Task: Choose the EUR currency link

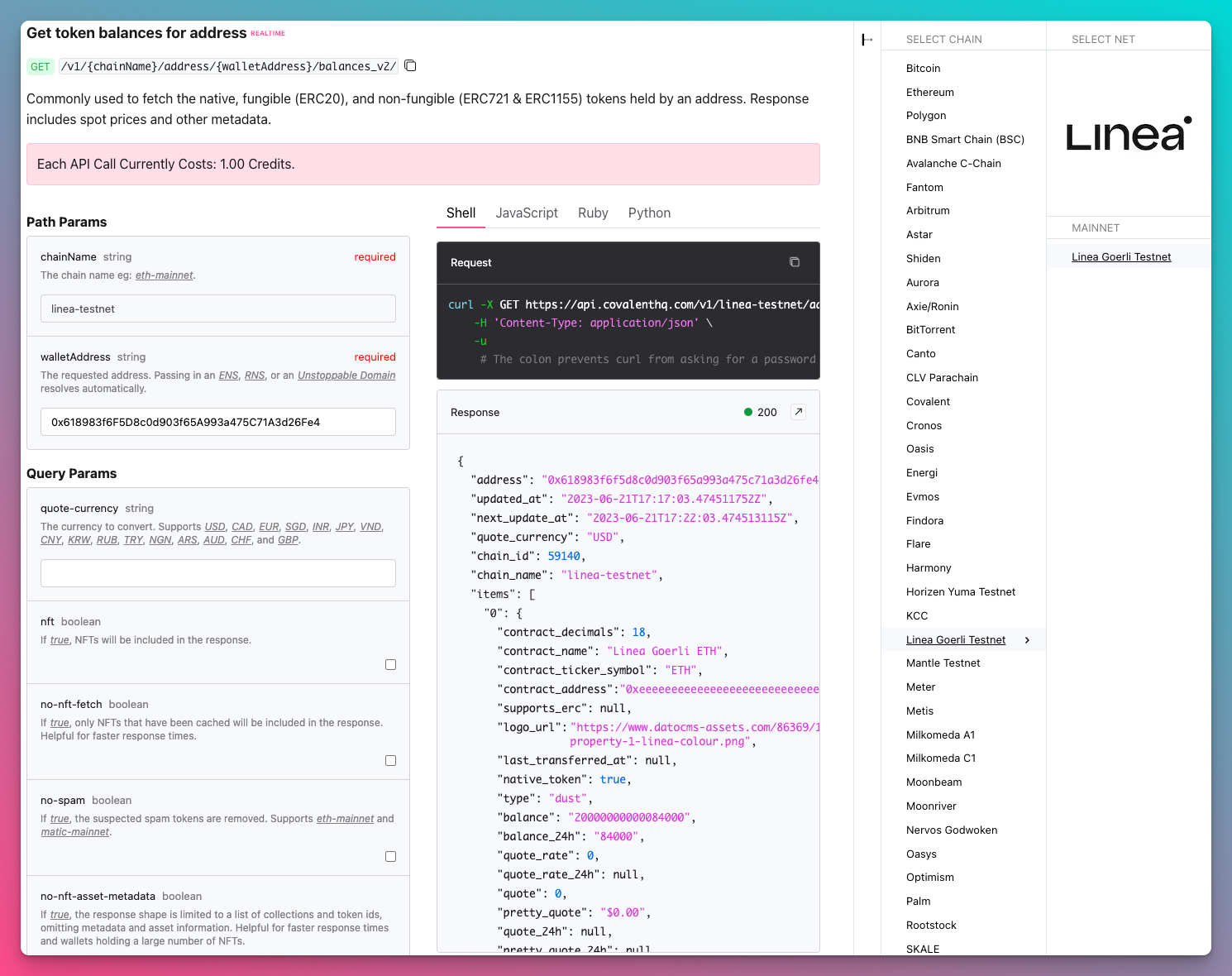Action: (269, 527)
